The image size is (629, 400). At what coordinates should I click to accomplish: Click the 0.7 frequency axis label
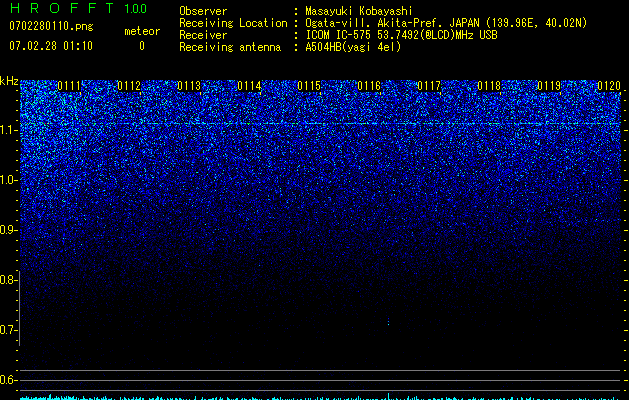point(8,330)
